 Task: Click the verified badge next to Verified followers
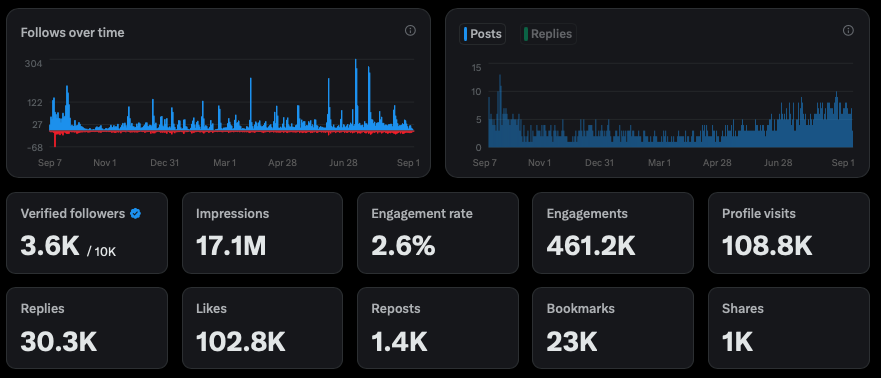coord(135,213)
